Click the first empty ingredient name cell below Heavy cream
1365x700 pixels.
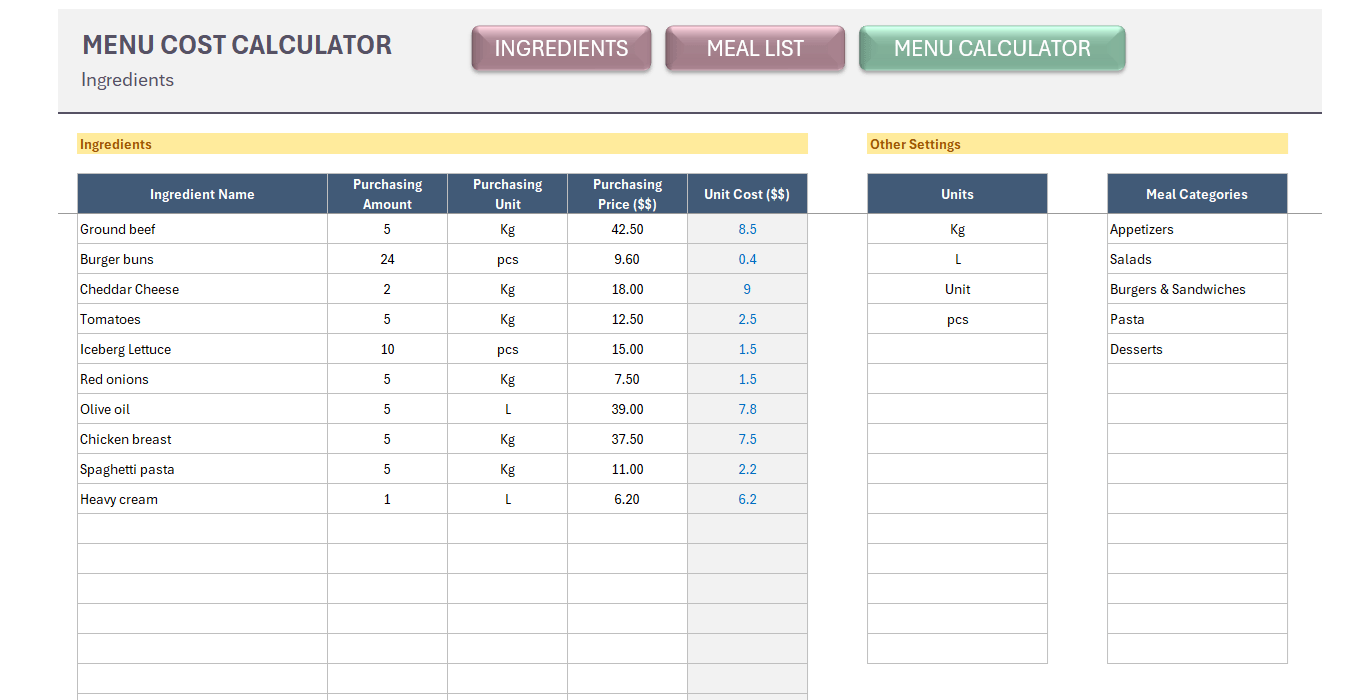tap(202, 529)
